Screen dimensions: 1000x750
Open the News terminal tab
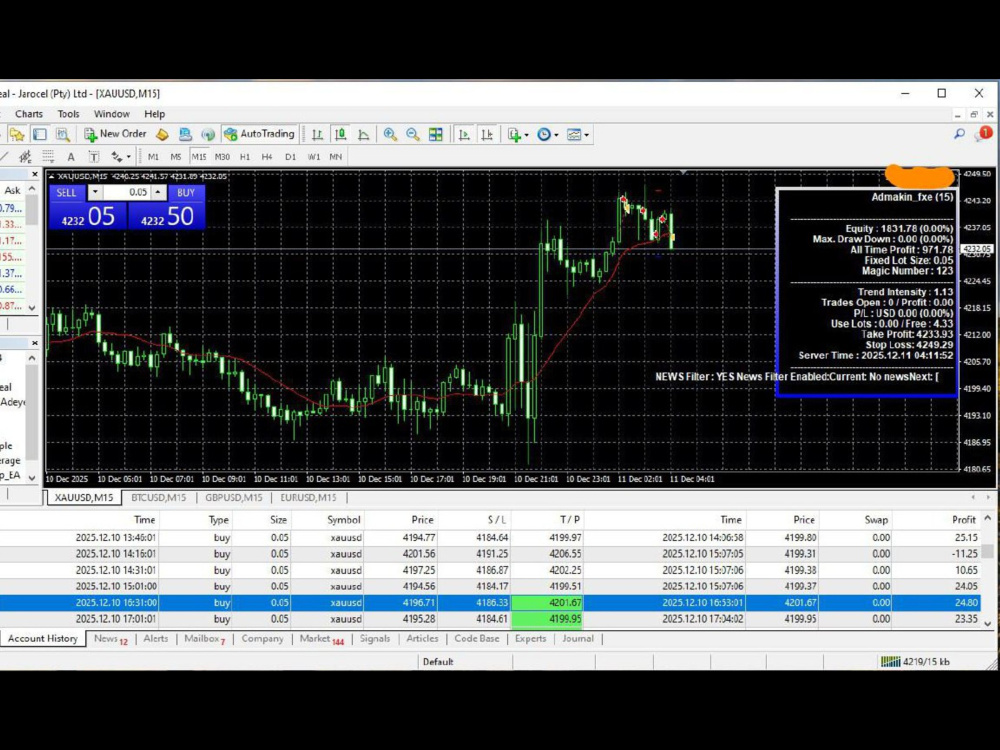tap(110, 639)
